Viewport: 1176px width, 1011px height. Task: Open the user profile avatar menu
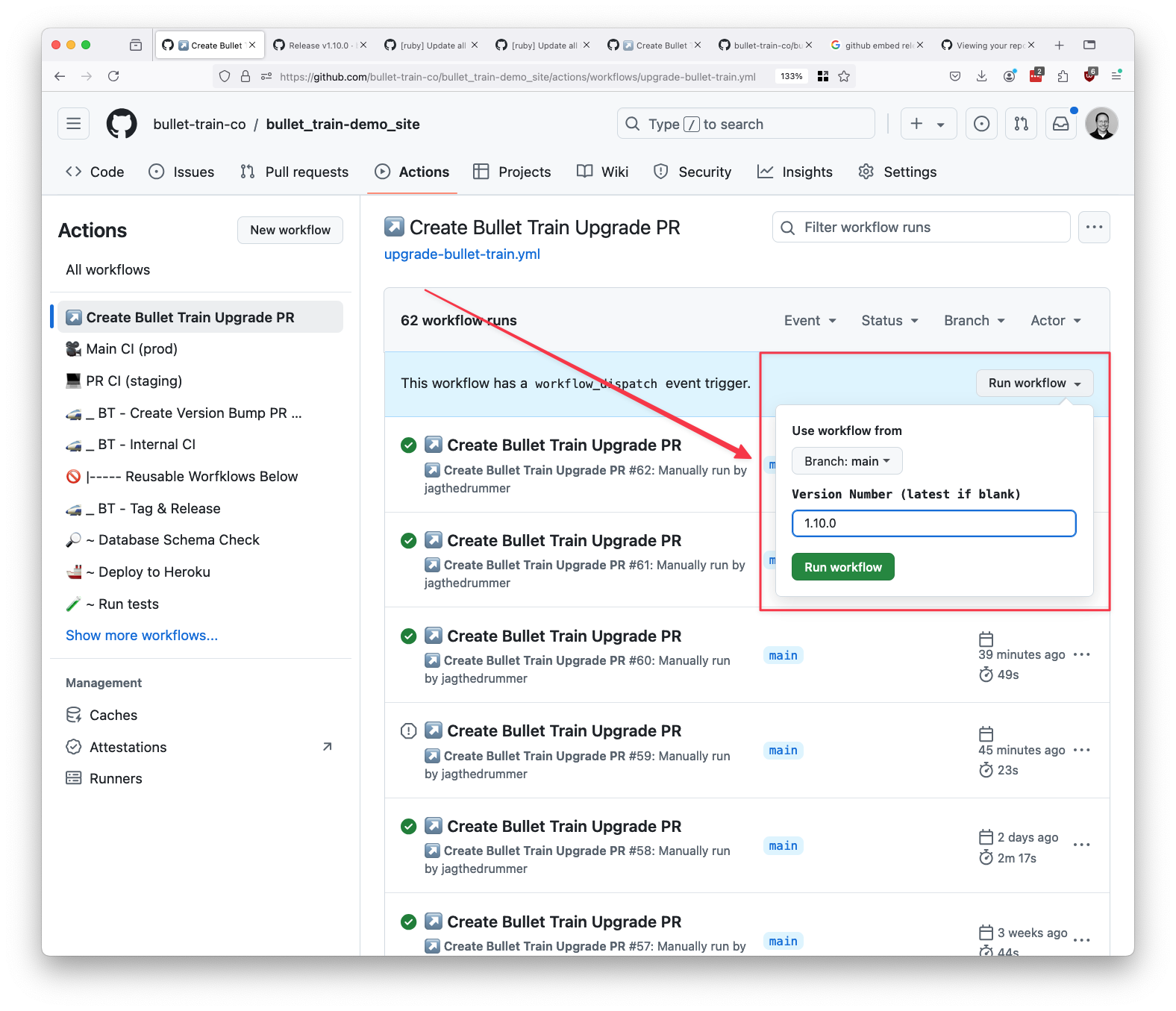tap(1101, 124)
